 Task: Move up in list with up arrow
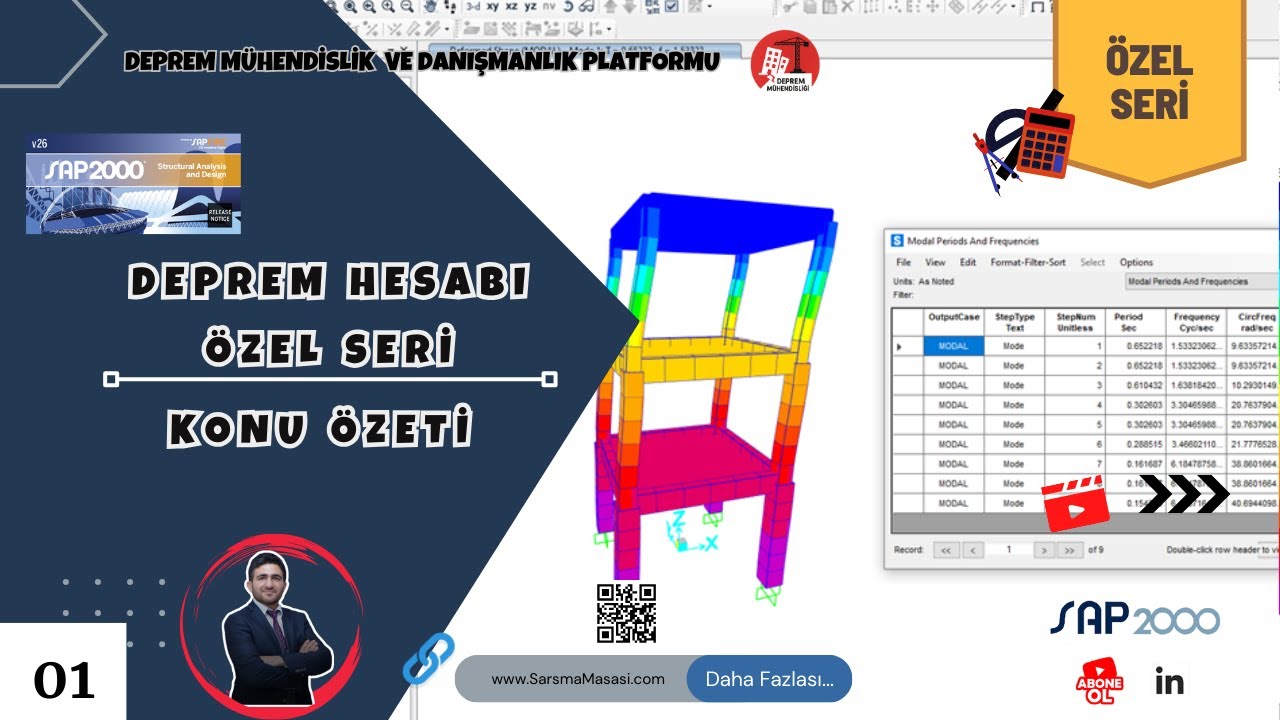[x=609, y=6]
